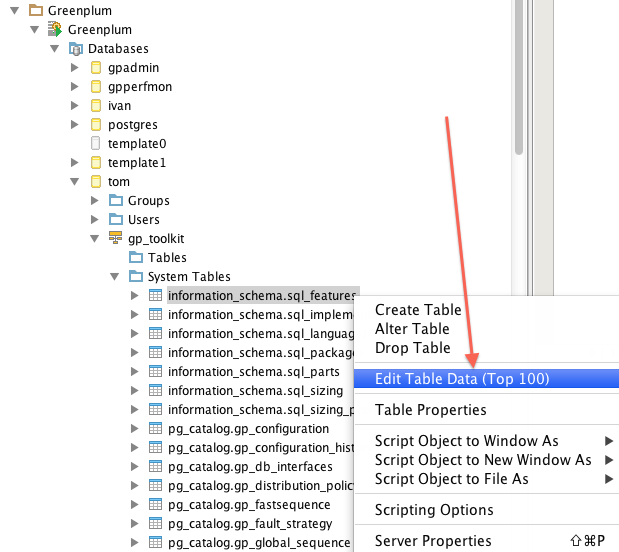
Task: Collapse the Greenplum server node
Action: pos(34,30)
